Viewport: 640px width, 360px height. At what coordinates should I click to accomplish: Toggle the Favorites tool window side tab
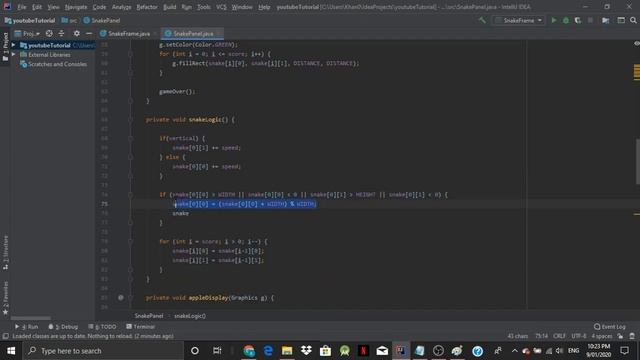tap(5, 298)
